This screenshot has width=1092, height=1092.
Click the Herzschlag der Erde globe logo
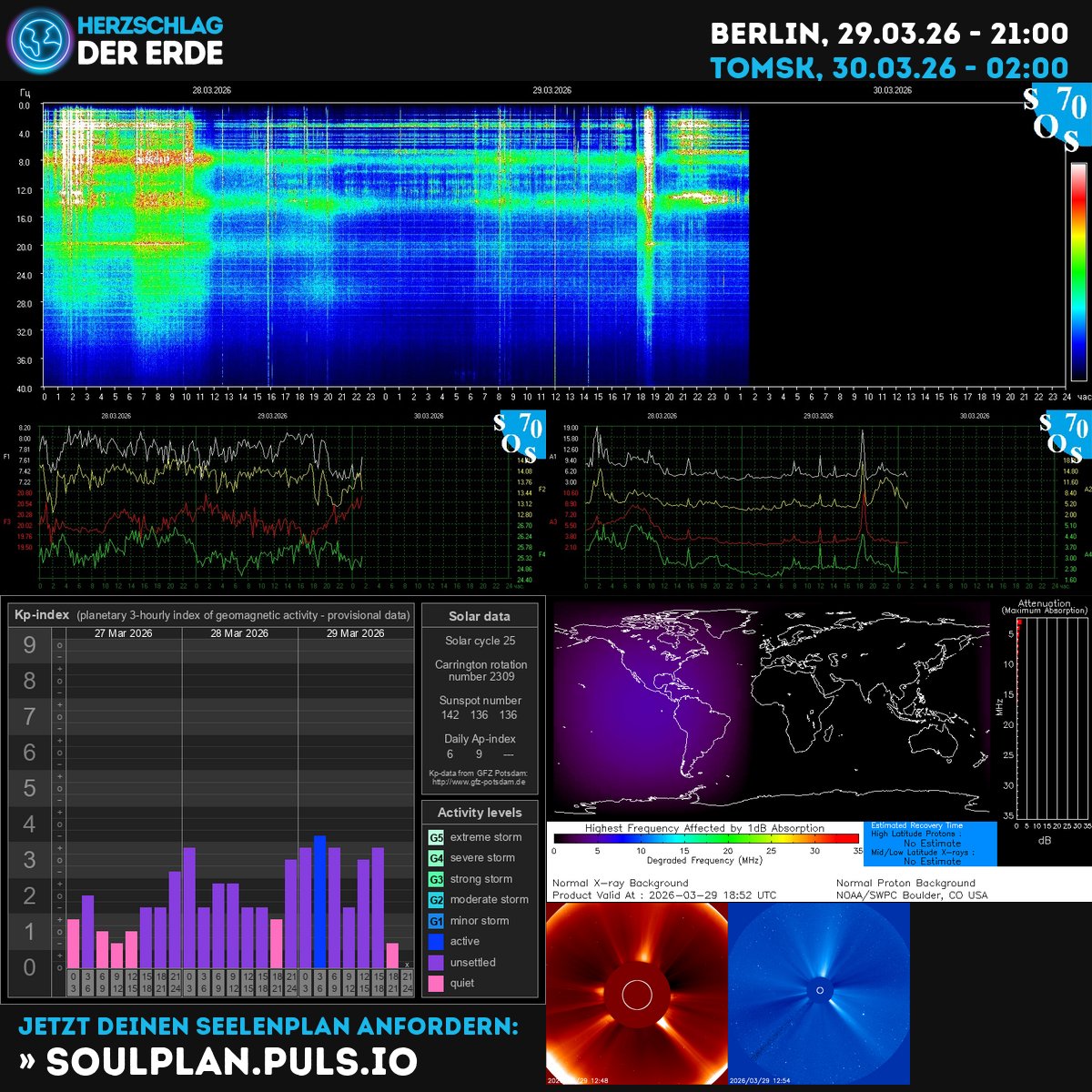click(38, 41)
